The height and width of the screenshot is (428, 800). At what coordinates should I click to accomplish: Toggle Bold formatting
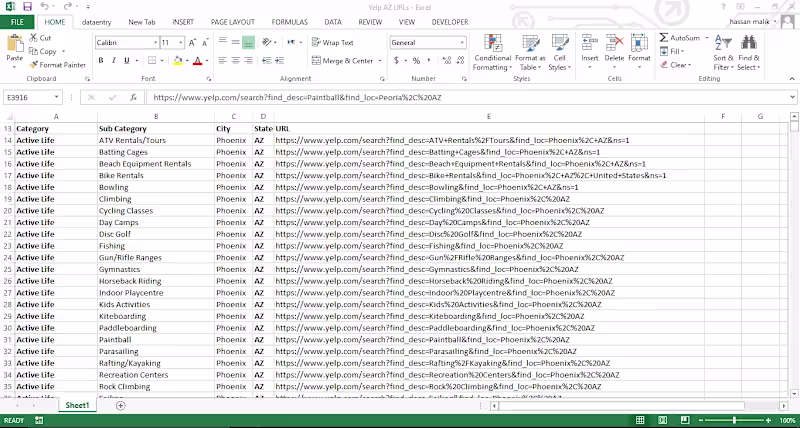[101, 60]
